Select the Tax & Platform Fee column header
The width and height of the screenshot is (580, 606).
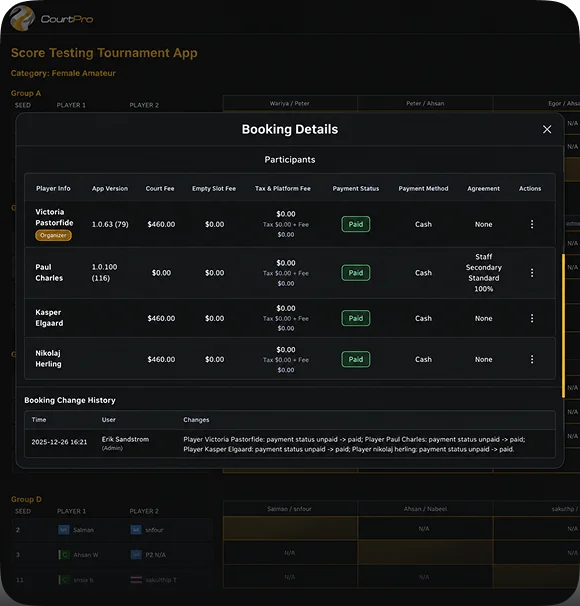point(283,189)
